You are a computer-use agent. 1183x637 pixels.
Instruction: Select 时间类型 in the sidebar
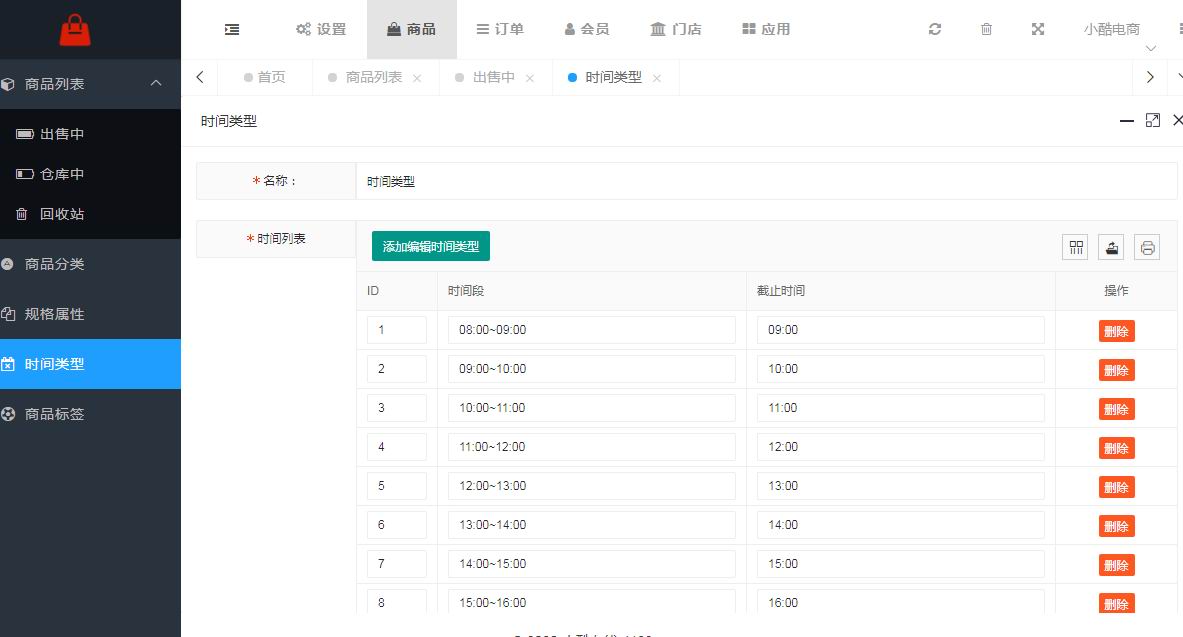(91, 364)
